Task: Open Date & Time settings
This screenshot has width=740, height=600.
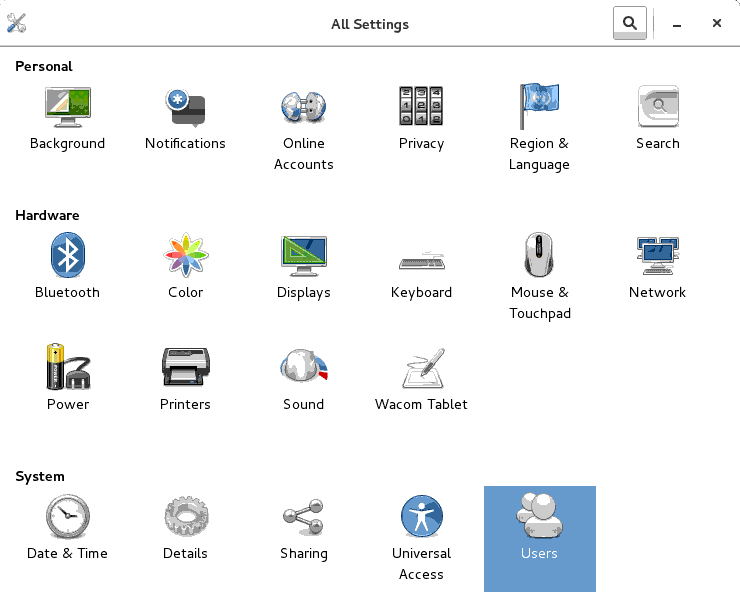Action: 67,518
